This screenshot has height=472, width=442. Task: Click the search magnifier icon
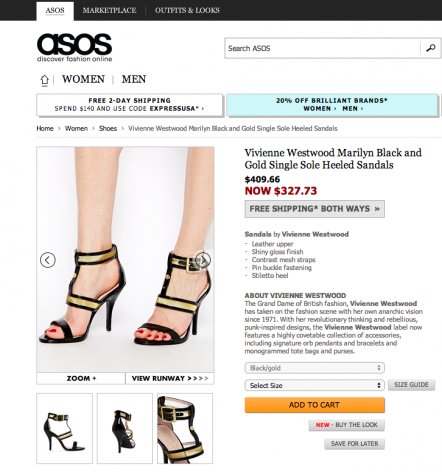[430, 48]
